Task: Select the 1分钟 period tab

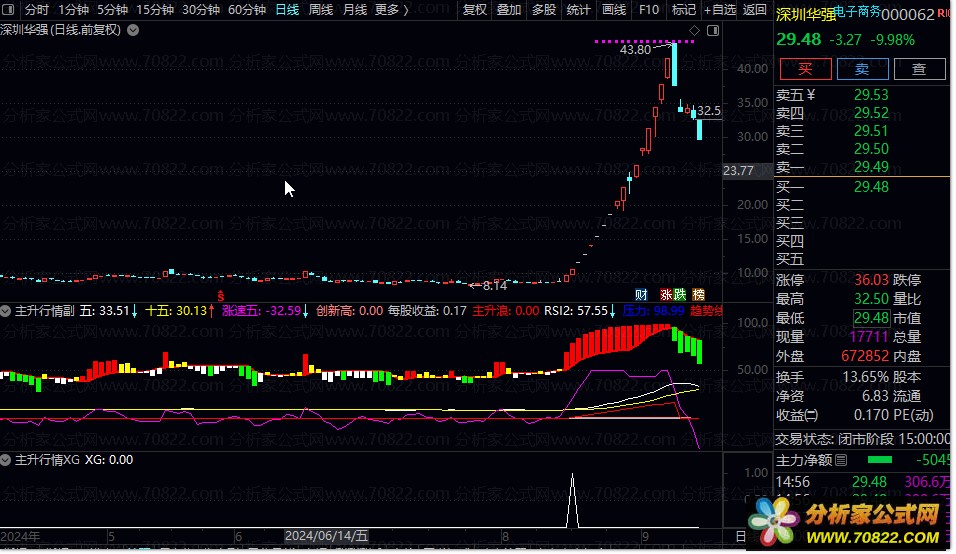Action: tap(73, 10)
